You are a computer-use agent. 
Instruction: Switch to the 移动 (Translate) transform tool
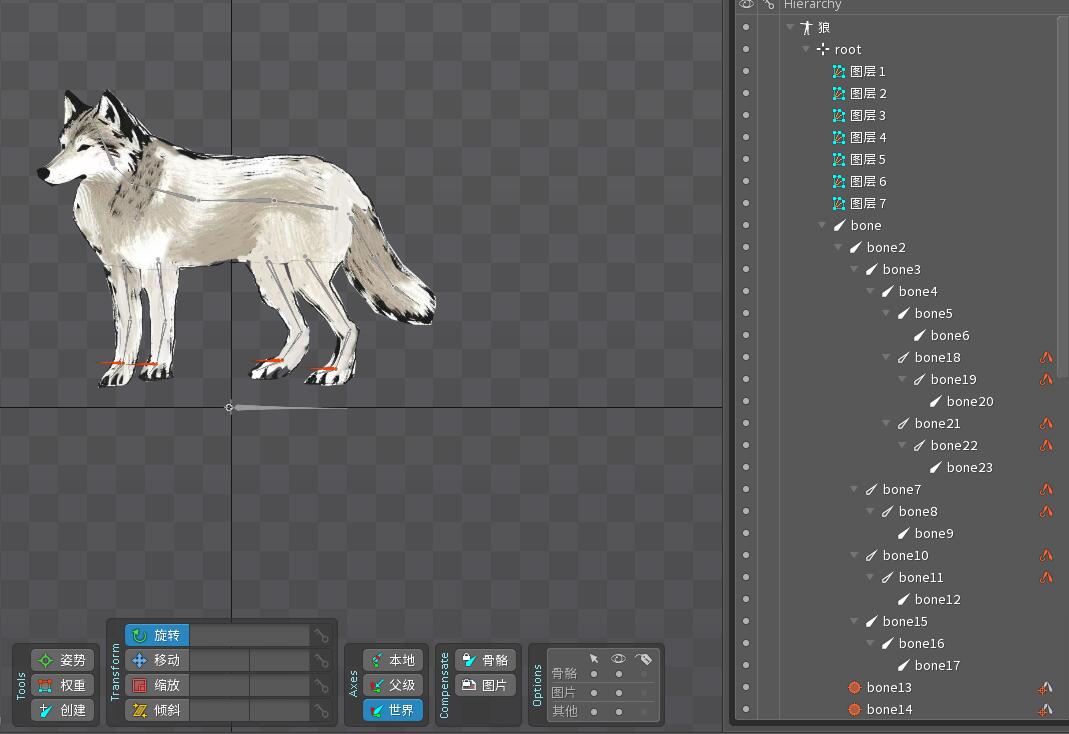(157, 660)
